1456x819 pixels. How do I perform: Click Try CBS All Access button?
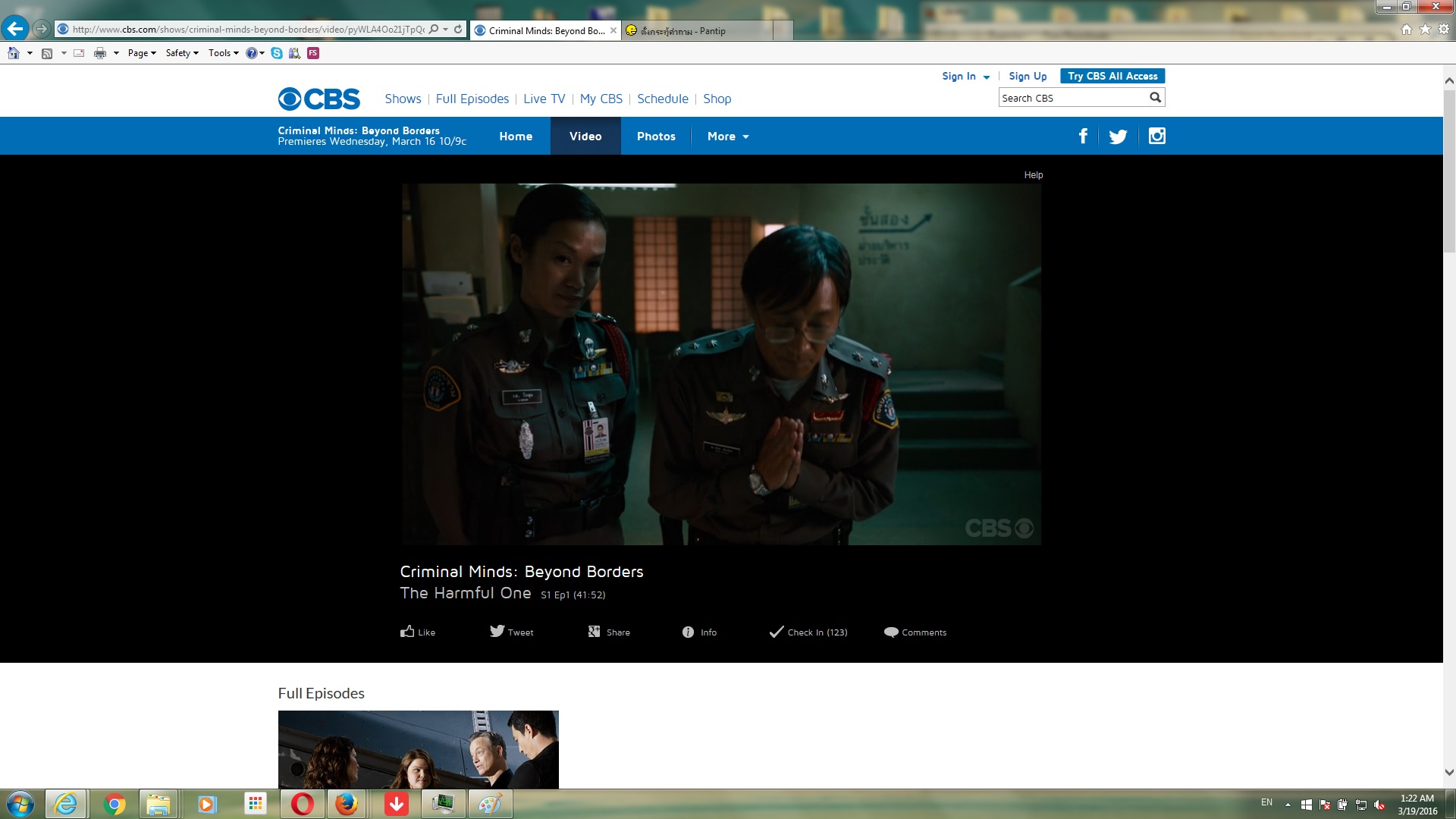(1112, 76)
